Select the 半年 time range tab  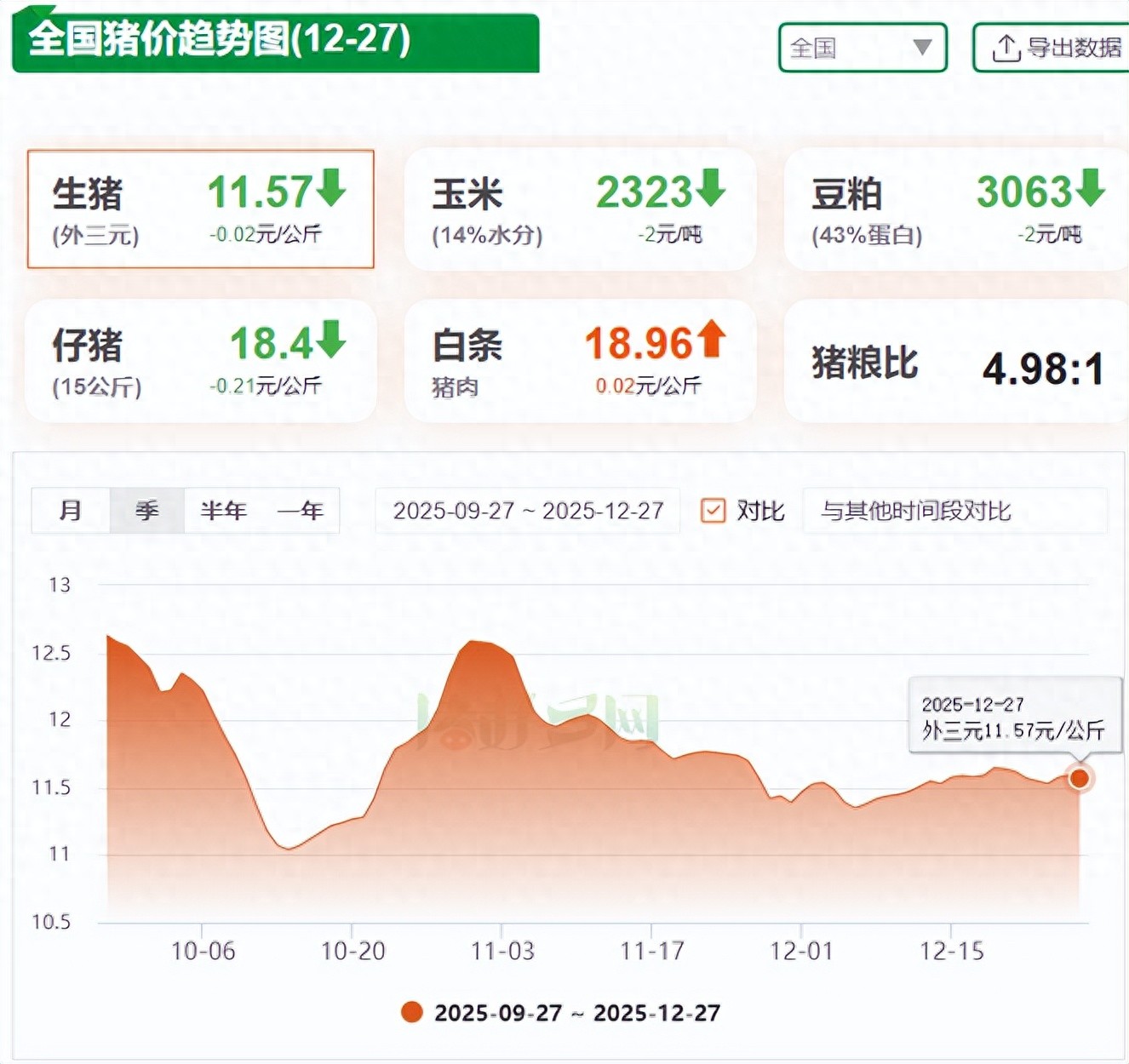tap(223, 511)
